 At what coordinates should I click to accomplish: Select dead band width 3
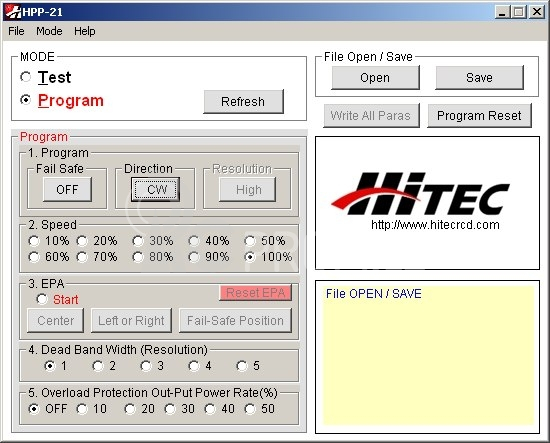pyautogui.click(x=146, y=366)
